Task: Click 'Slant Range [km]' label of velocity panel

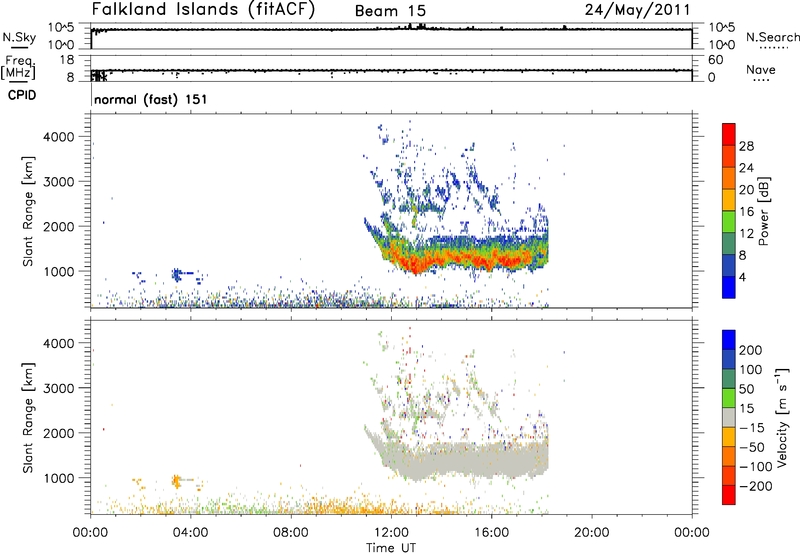Action: [x=28, y=418]
